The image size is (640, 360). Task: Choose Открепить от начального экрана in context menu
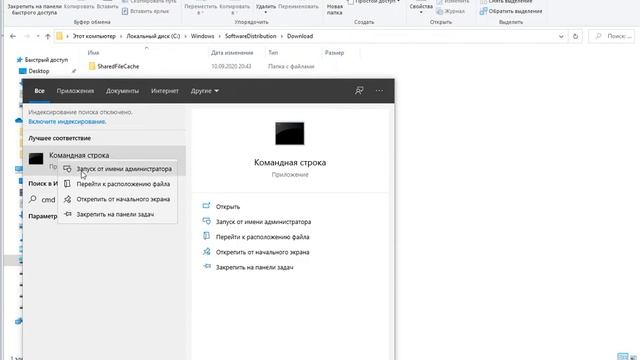tap(118, 199)
